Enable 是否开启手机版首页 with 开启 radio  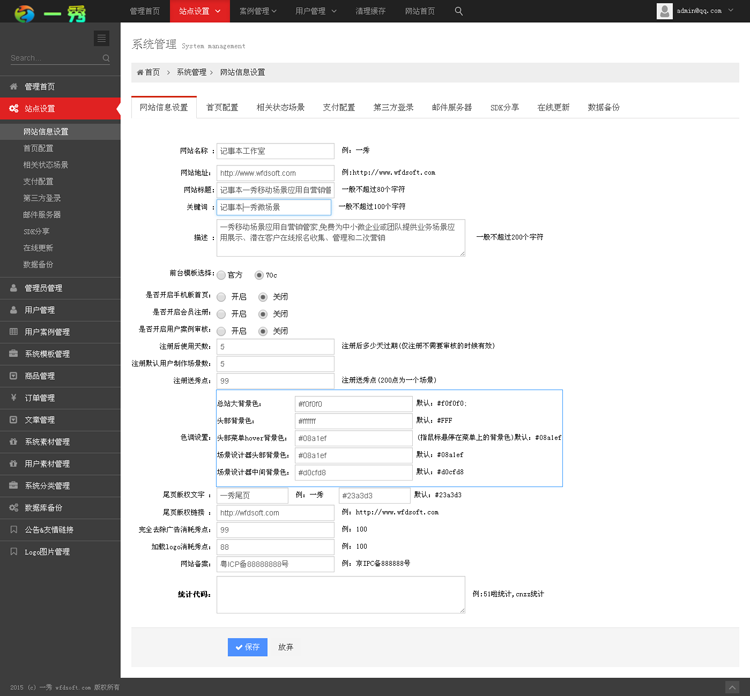tap(221, 297)
